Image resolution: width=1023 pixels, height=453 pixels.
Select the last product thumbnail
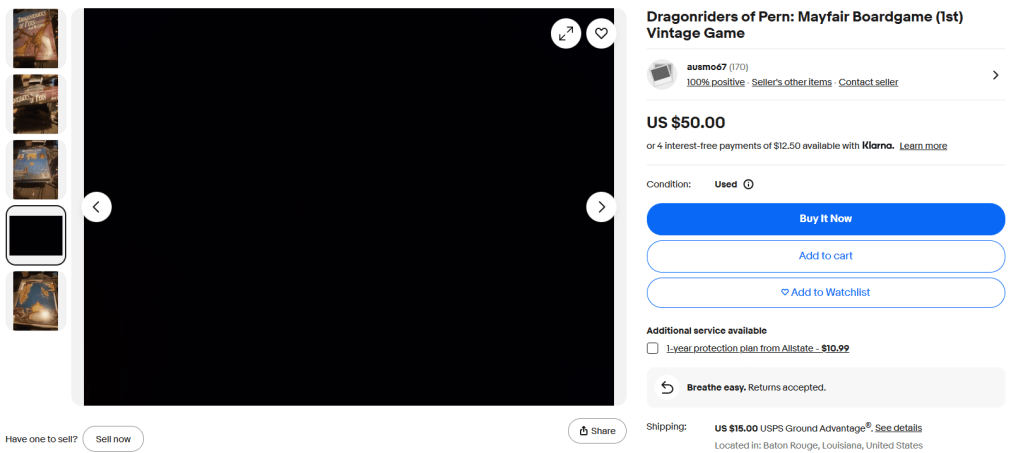point(36,300)
